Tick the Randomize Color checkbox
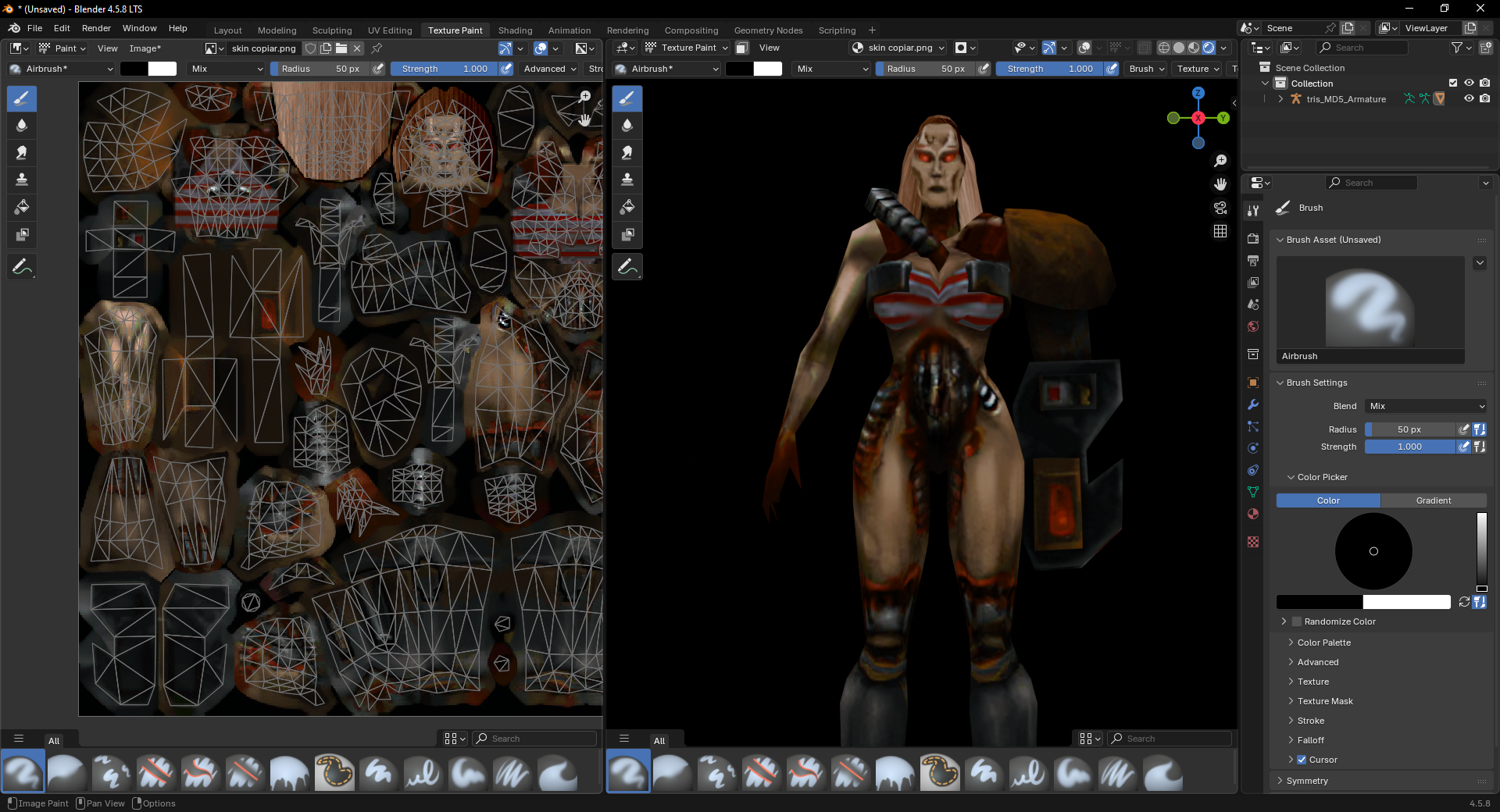Screen dimensions: 1500x812 tap(1297, 621)
